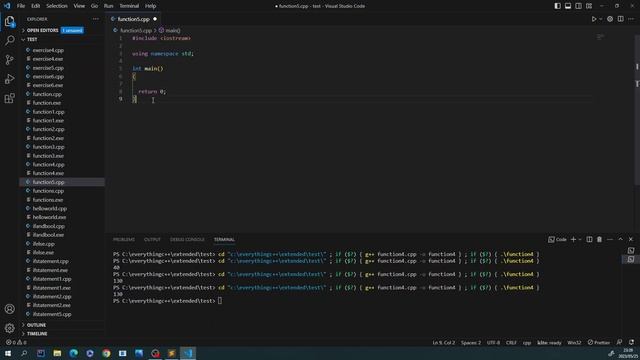Open the Source Control view
The width and height of the screenshot is (640, 360).
9,60
